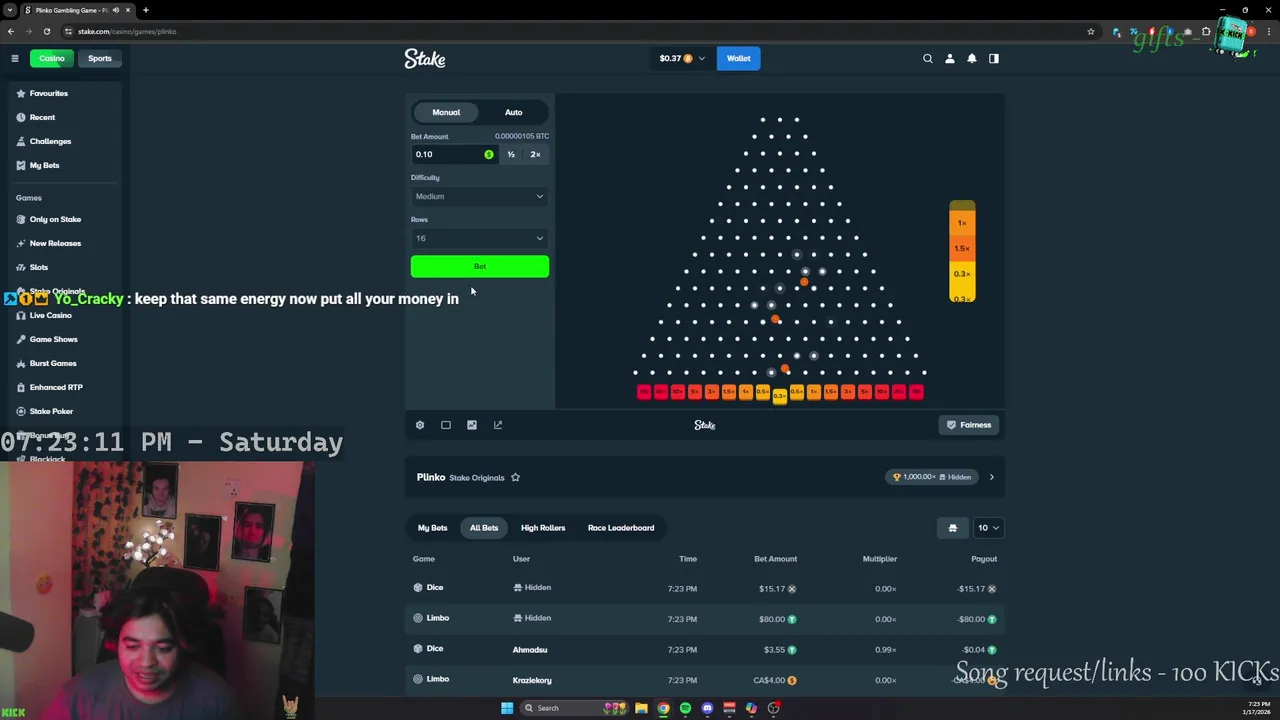Screen dimensions: 1280x720
Task: Switch to Auto betting mode
Action: (x=513, y=112)
